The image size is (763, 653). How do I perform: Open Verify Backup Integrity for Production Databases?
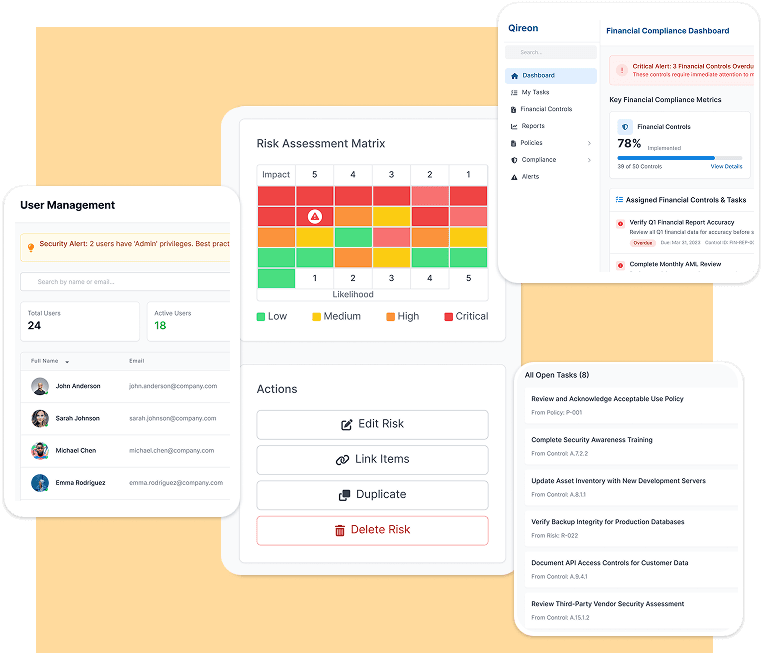630,528
